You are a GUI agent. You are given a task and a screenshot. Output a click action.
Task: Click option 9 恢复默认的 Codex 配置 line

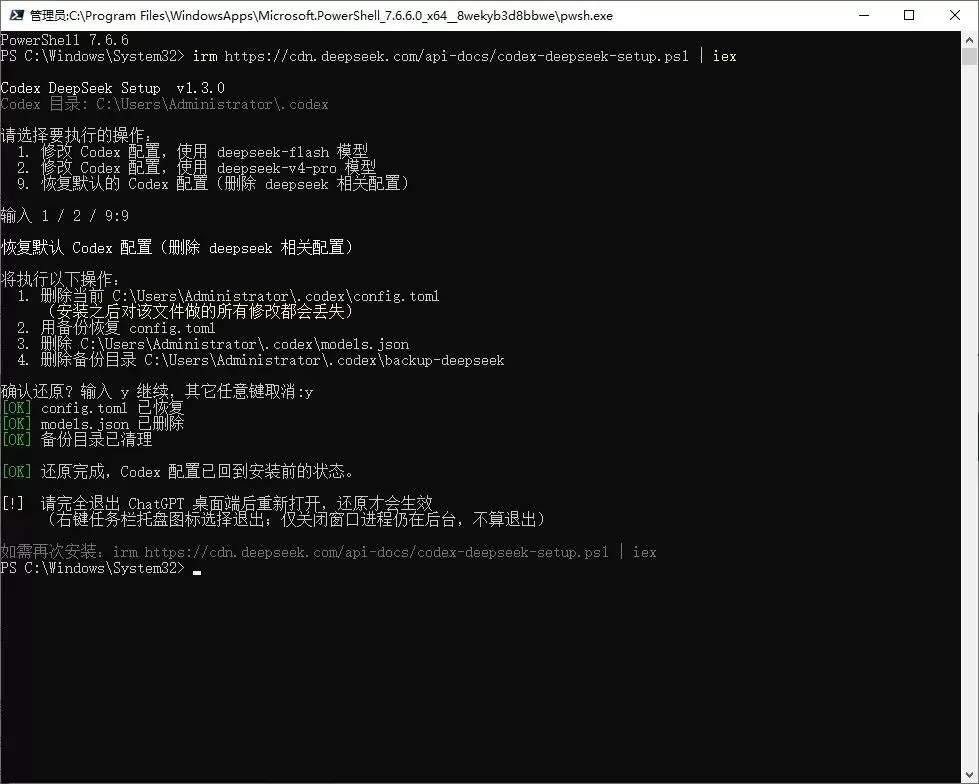pos(212,184)
